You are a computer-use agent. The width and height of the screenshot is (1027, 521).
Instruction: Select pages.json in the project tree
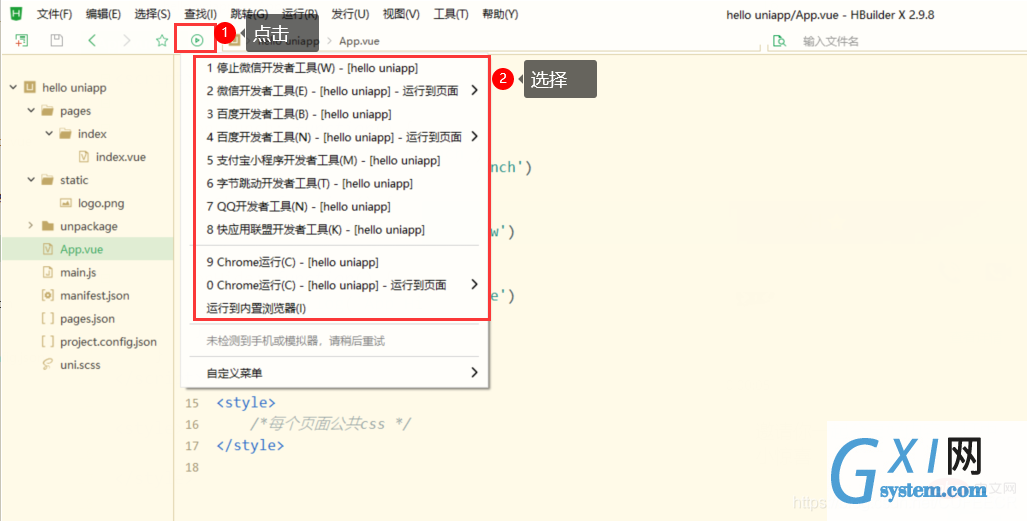(x=87, y=318)
